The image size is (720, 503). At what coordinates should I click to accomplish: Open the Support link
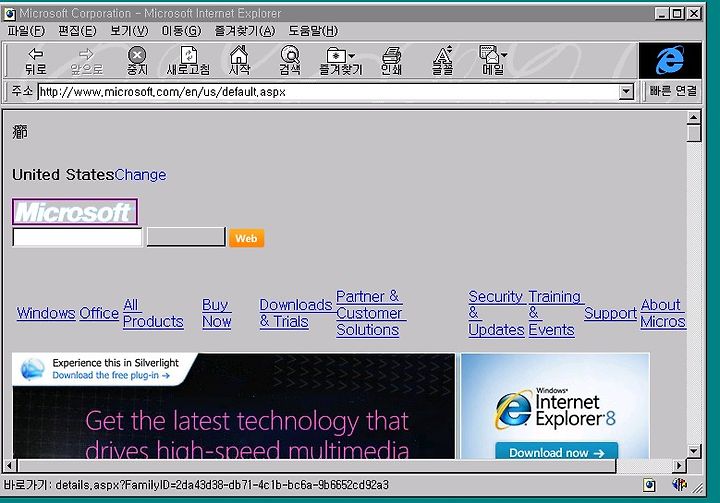pos(610,313)
